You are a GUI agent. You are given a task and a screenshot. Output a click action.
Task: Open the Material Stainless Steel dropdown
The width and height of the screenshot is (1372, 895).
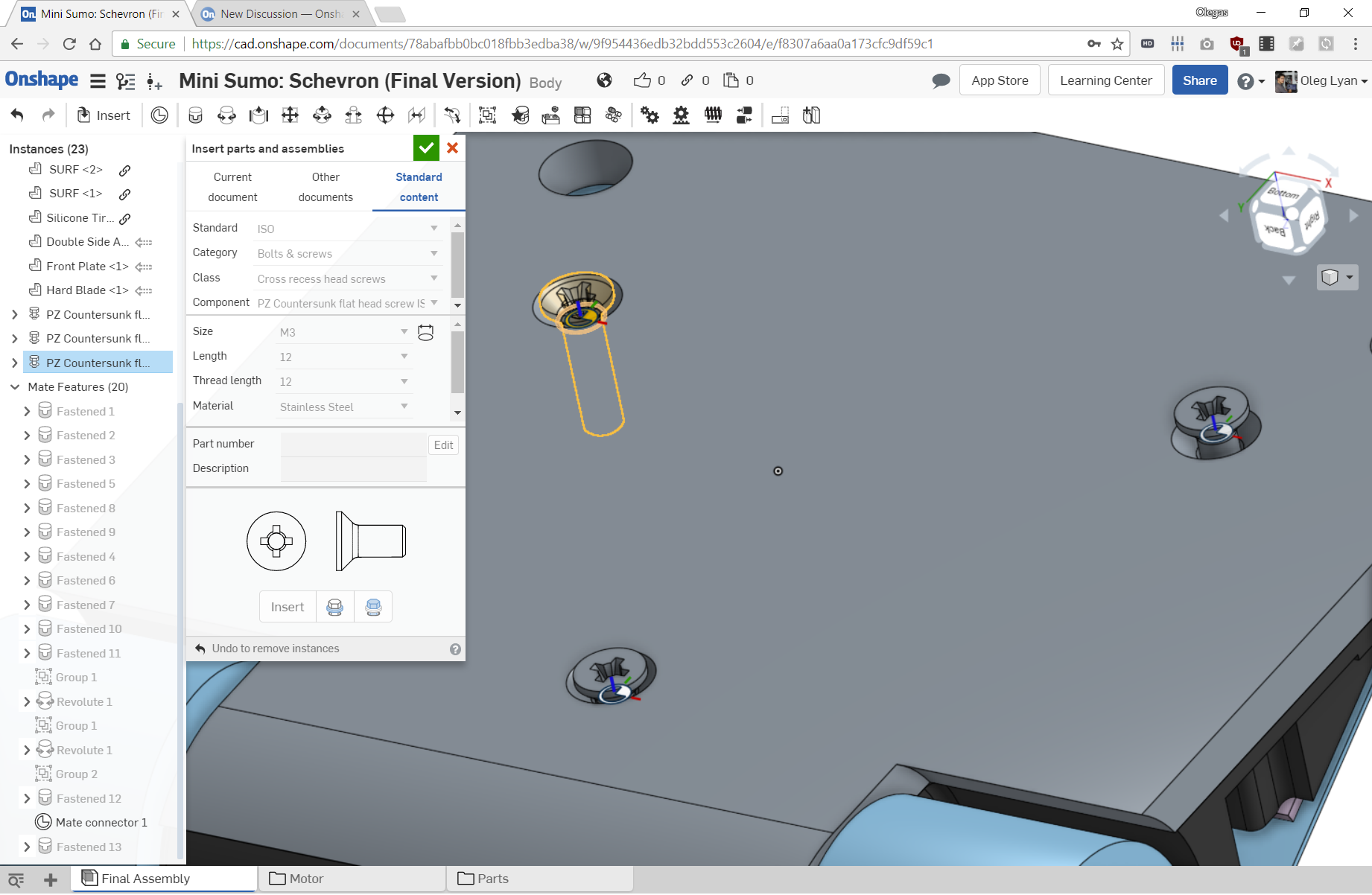343,407
